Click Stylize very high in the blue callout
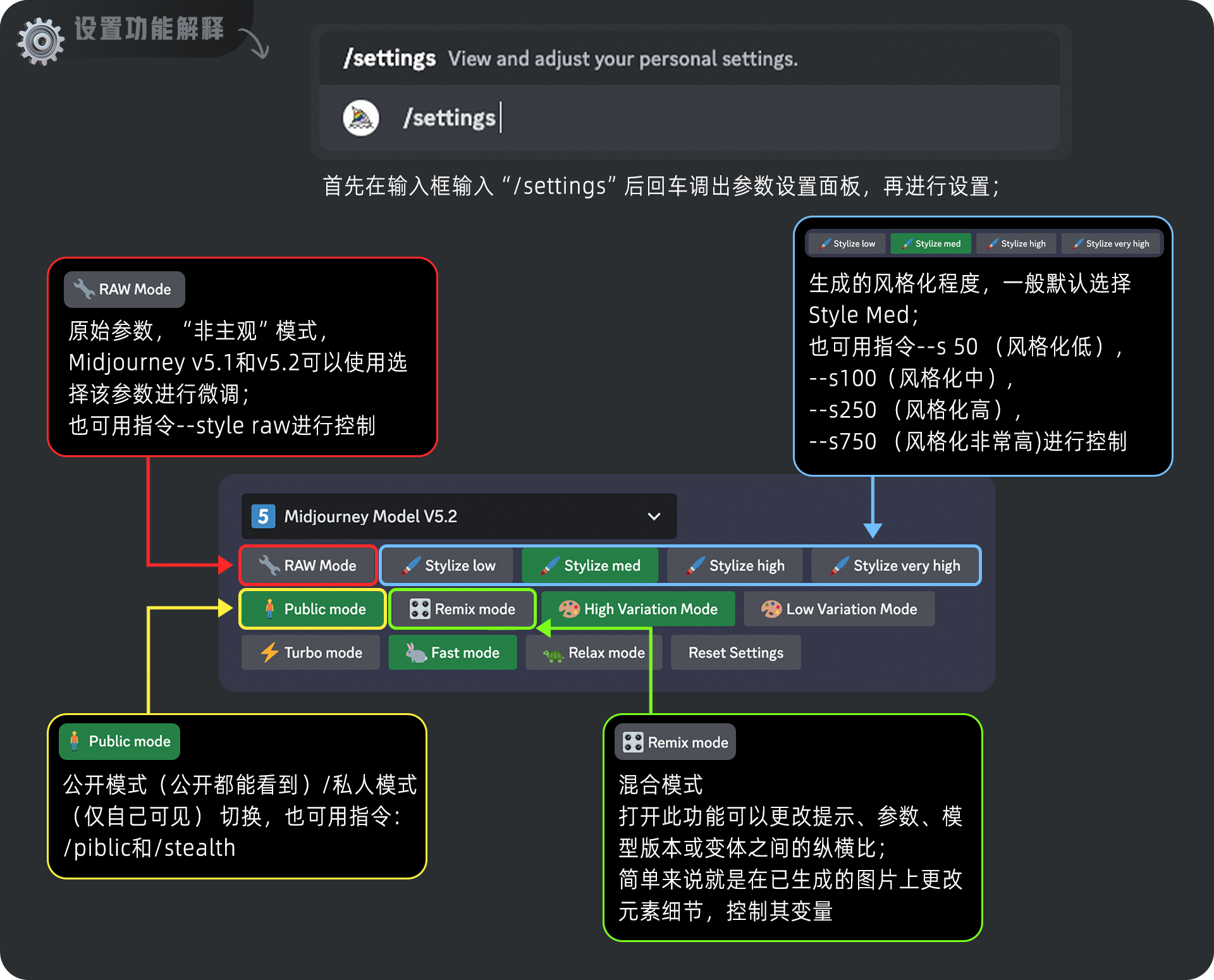The width and height of the screenshot is (1214, 980). [1111, 243]
